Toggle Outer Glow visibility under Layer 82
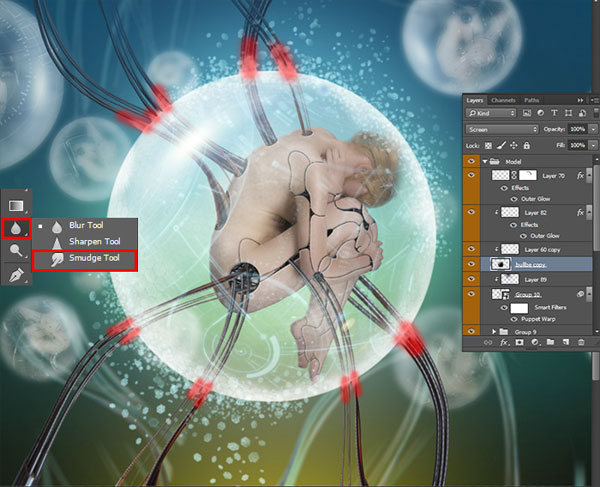 pyautogui.click(x=523, y=236)
